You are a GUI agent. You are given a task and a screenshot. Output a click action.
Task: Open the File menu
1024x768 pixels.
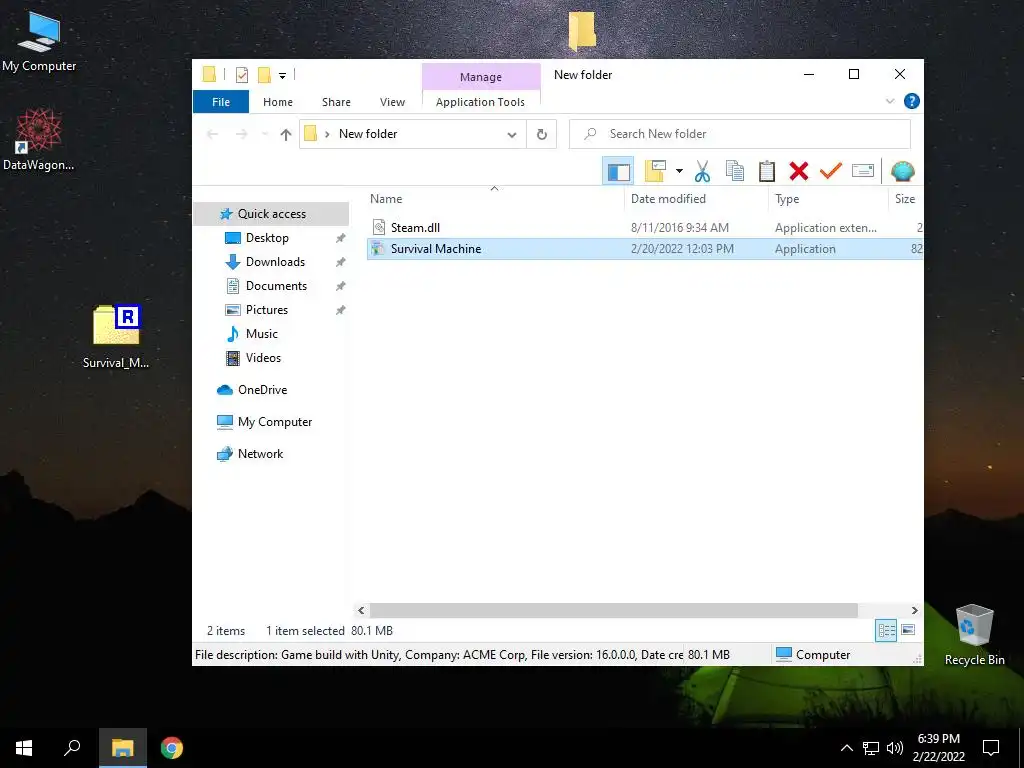[221, 102]
